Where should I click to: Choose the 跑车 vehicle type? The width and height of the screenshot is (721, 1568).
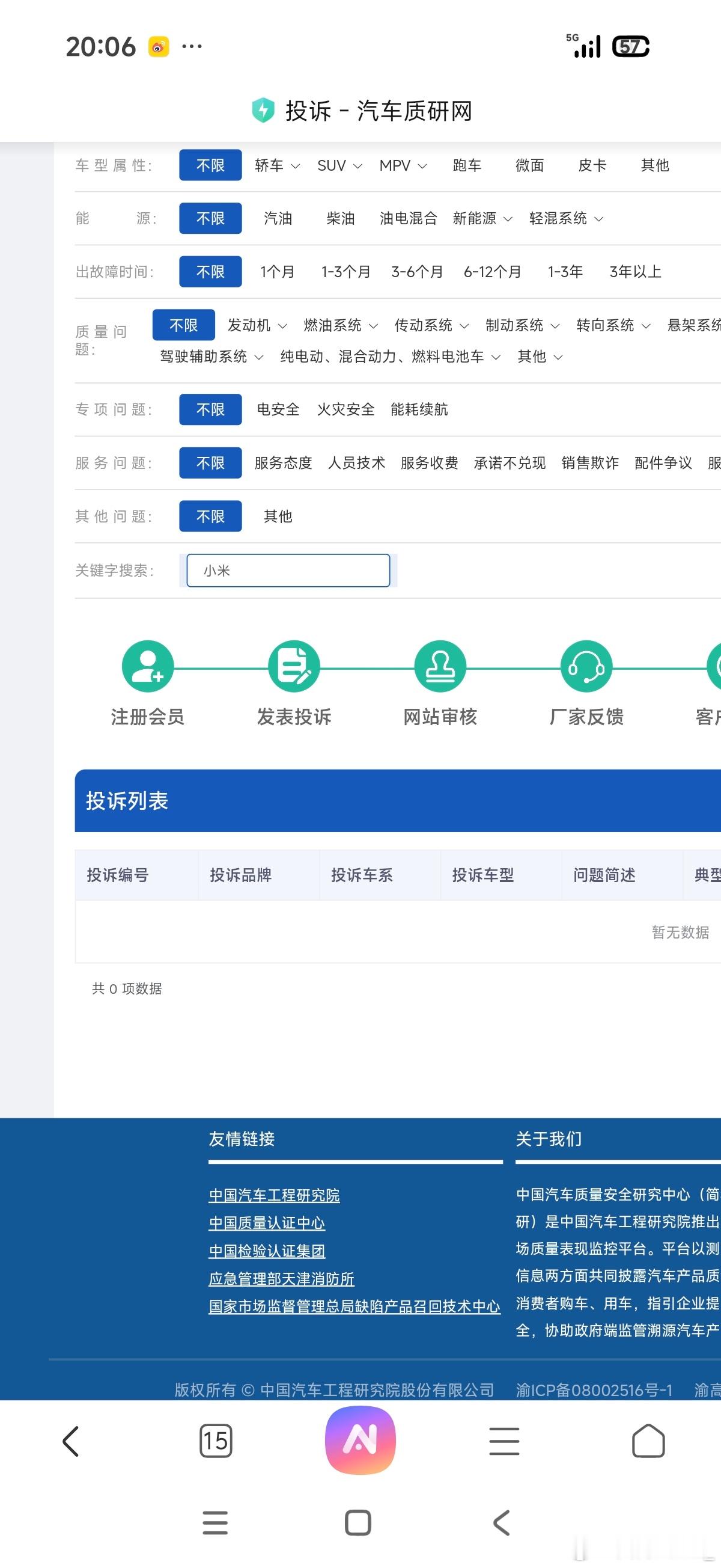coord(467,165)
